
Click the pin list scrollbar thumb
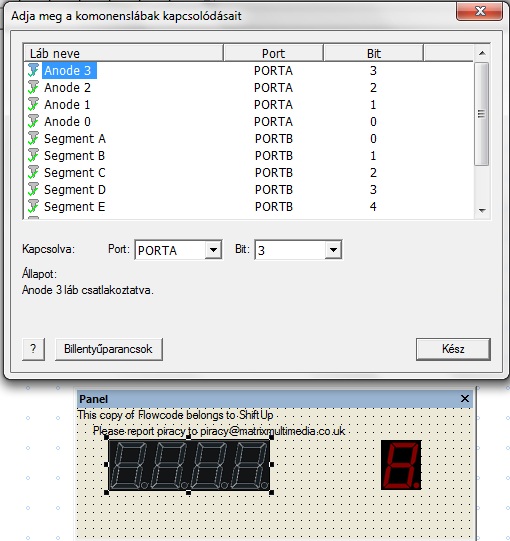pos(482,114)
